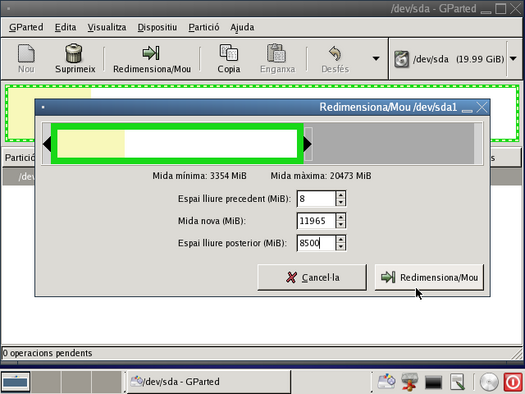Click the Nou (new partition) toolbar icon
The image size is (525, 394).
pos(26,54)
